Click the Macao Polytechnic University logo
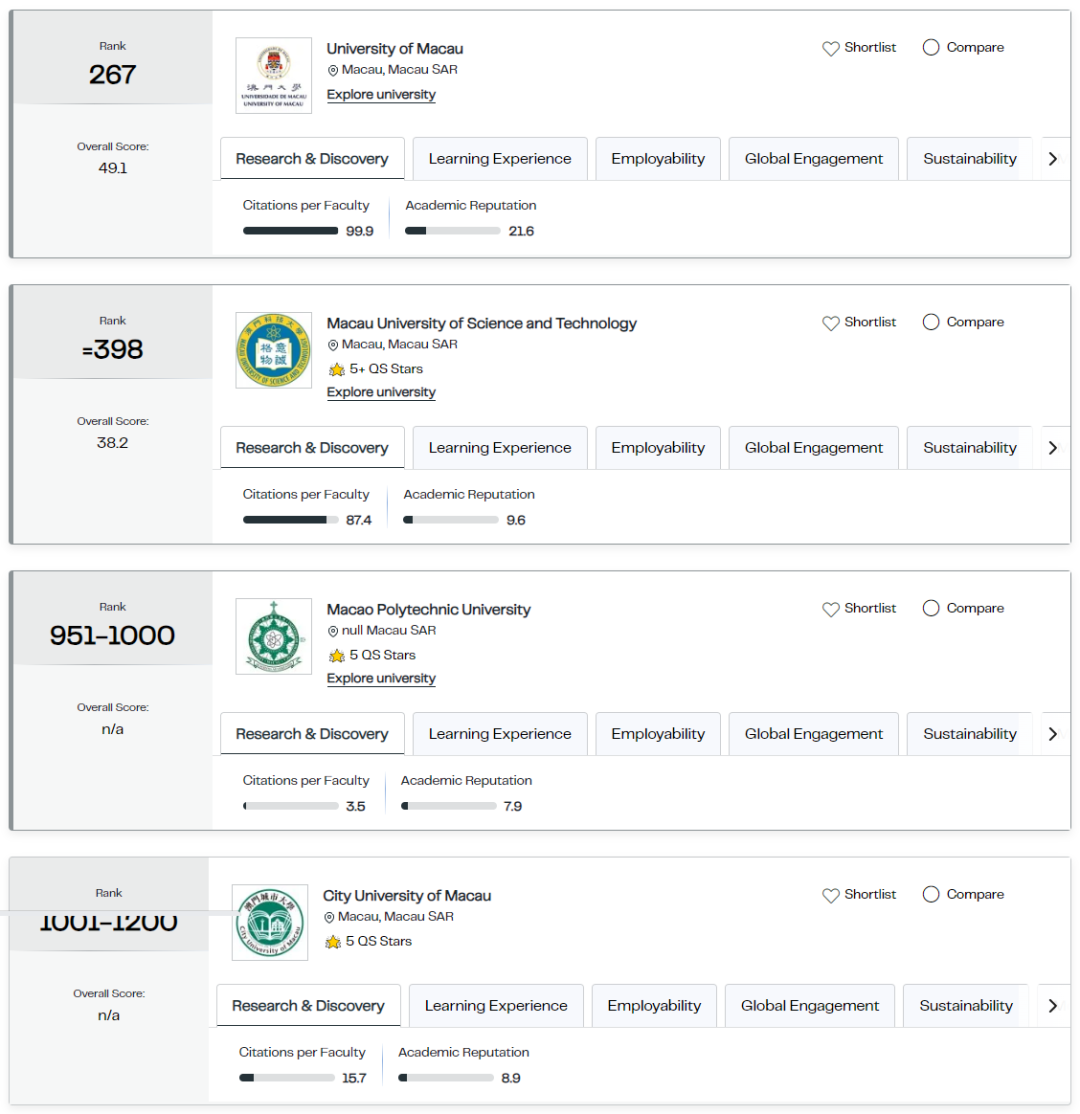Viewport: 1080px width, 1114px height. coord(274,637)
